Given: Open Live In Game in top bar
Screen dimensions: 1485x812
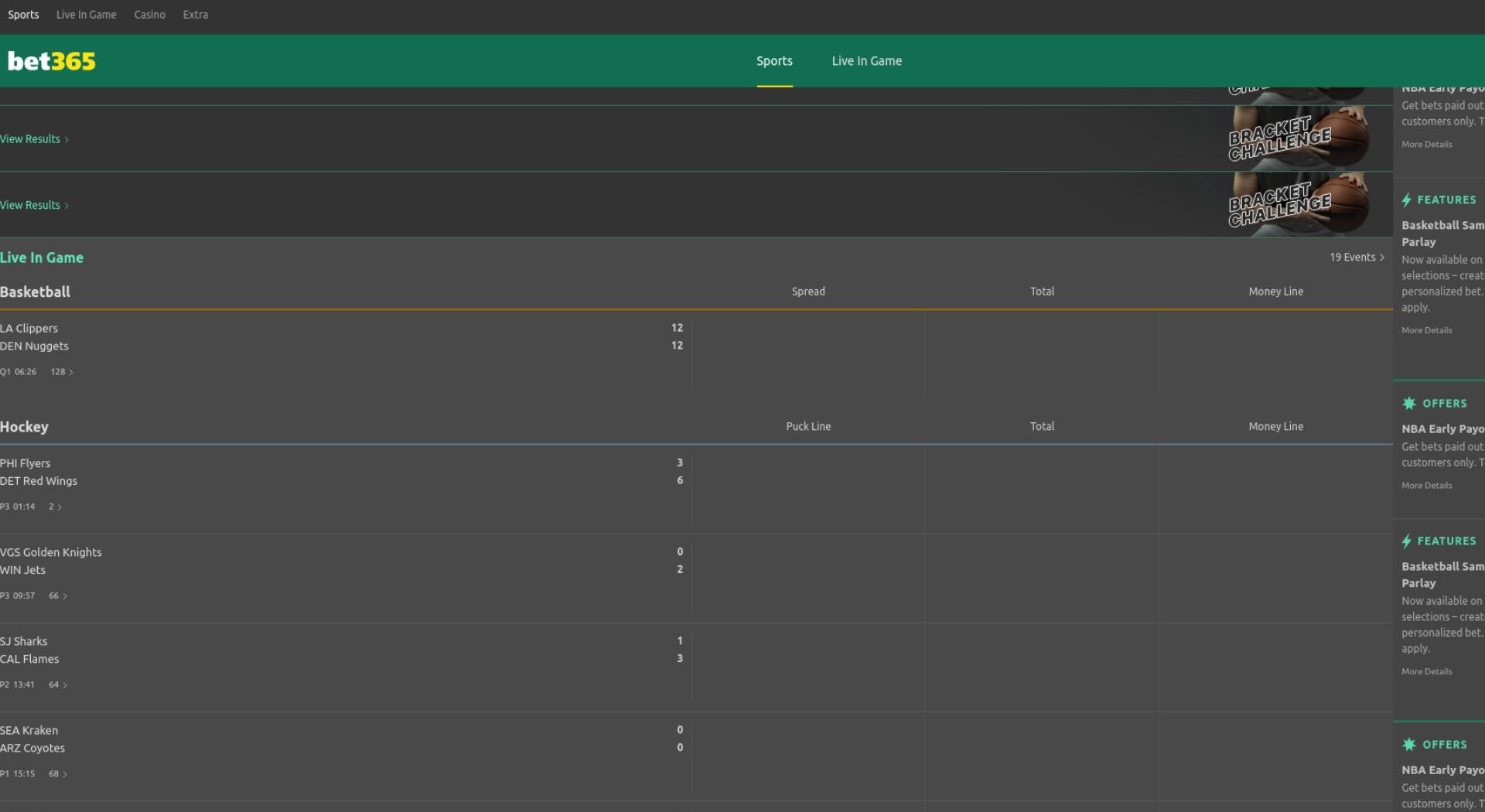Looking at the screenshot, I should point(86,15).
